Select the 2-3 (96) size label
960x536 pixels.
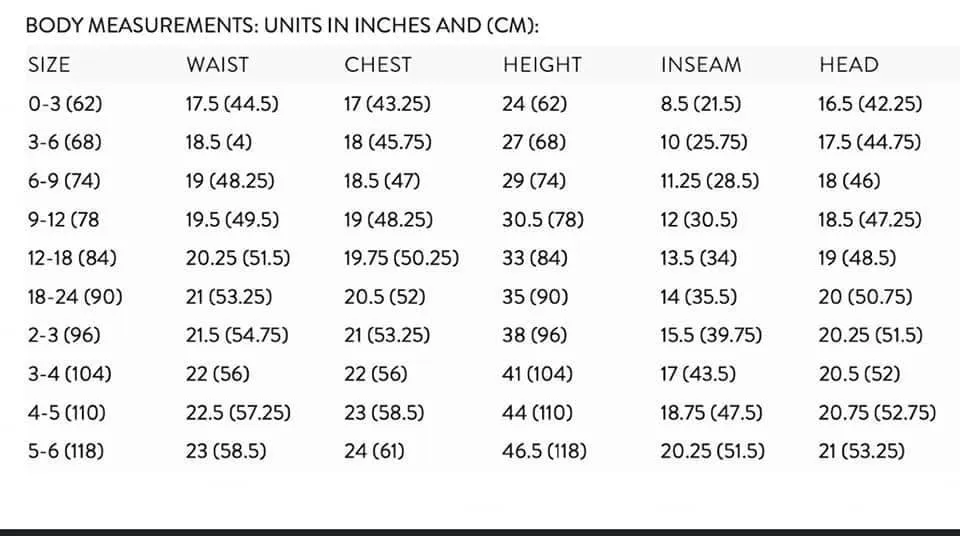[x=64, y=335]
